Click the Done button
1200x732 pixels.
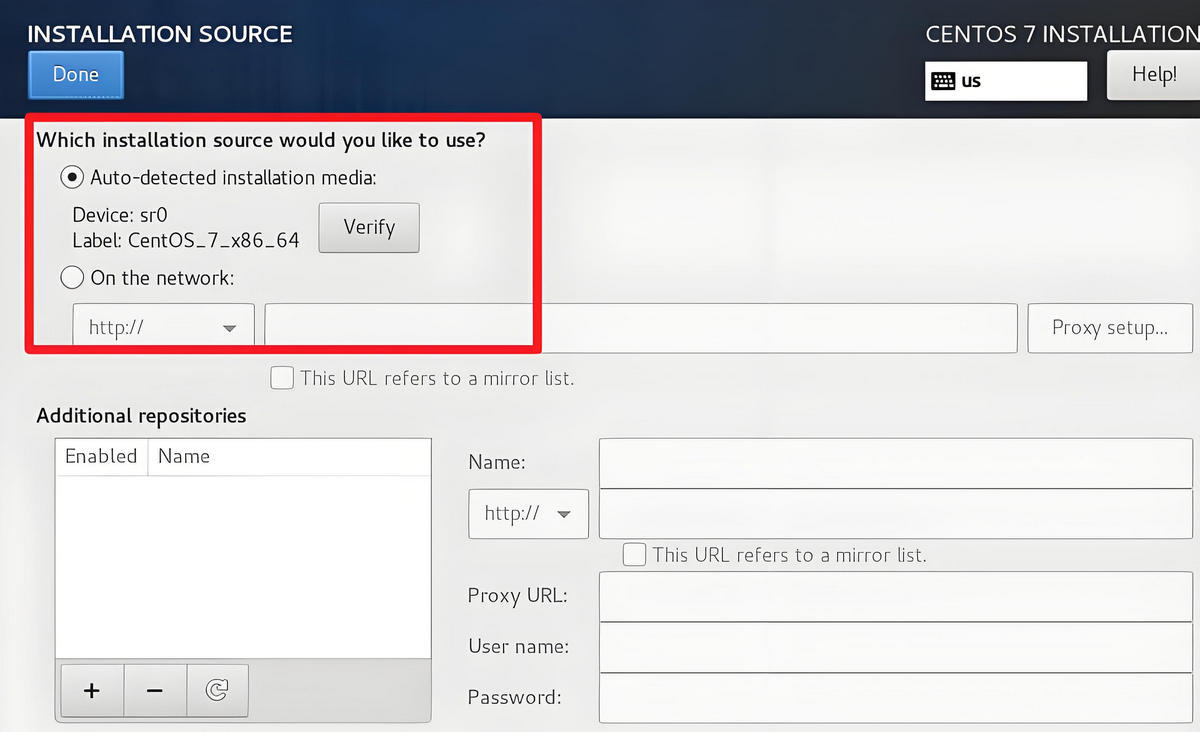(x=76, y=75)
